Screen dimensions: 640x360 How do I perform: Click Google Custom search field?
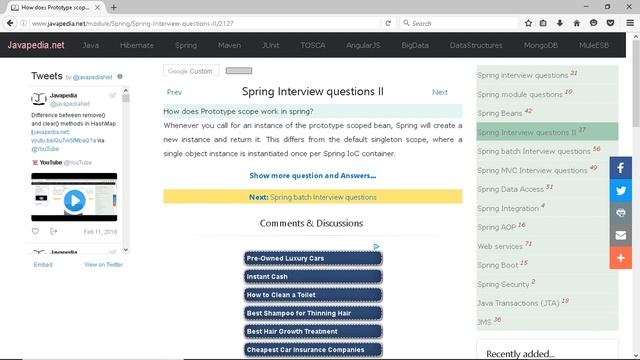pos(191,71)
